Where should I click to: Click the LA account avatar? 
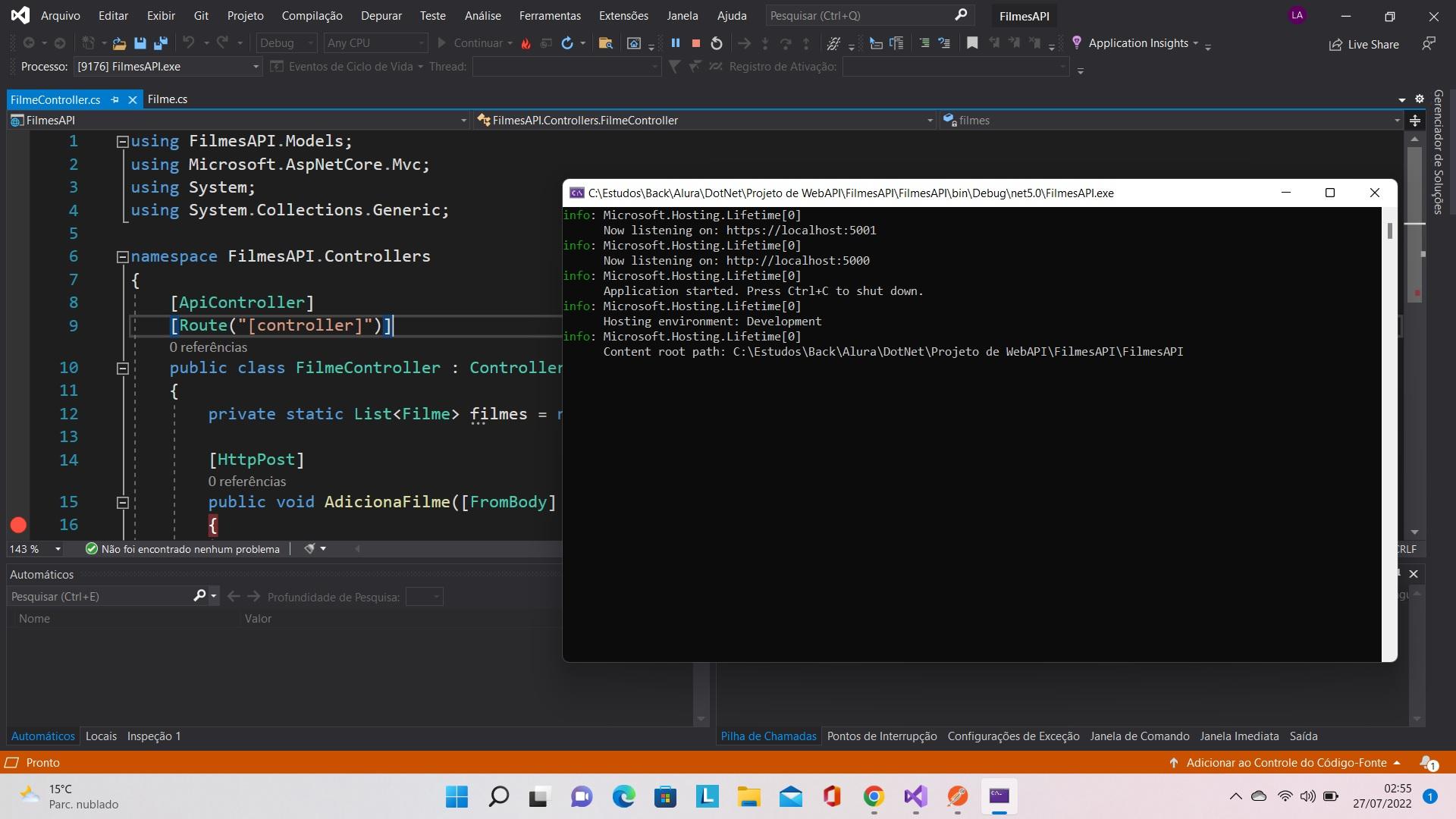1297,15
